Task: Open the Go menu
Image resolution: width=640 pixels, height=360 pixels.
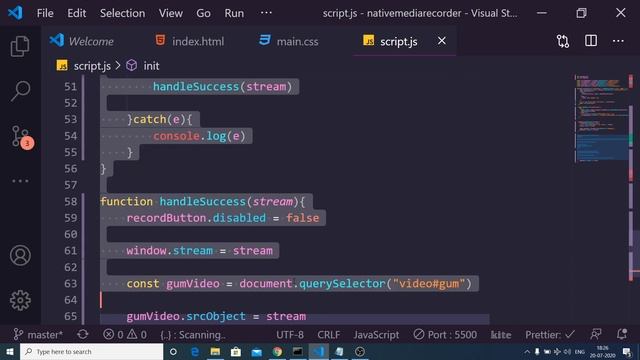Action: pyautogui.click(x=203, y=13)
